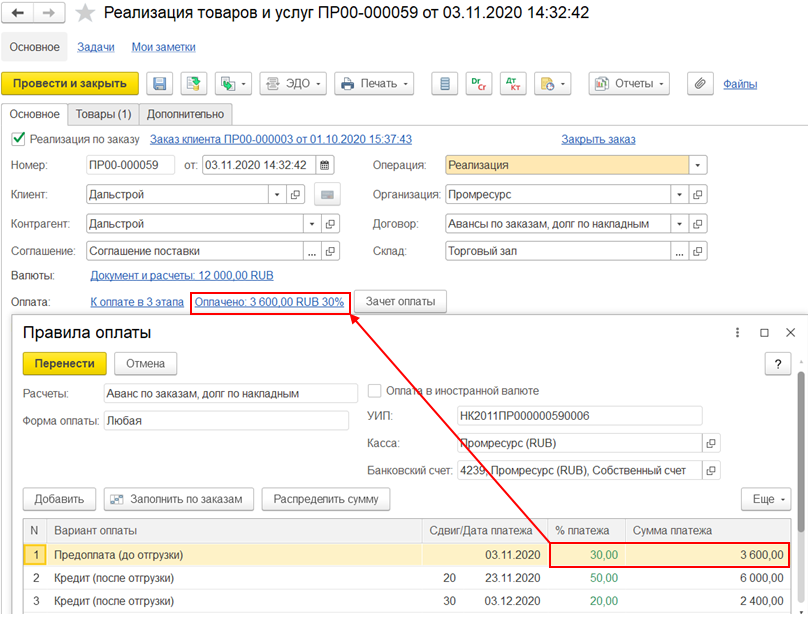The image size is (808, 617).
Task: Select the payment cell 6 000,00
Action: click(708, 578)
